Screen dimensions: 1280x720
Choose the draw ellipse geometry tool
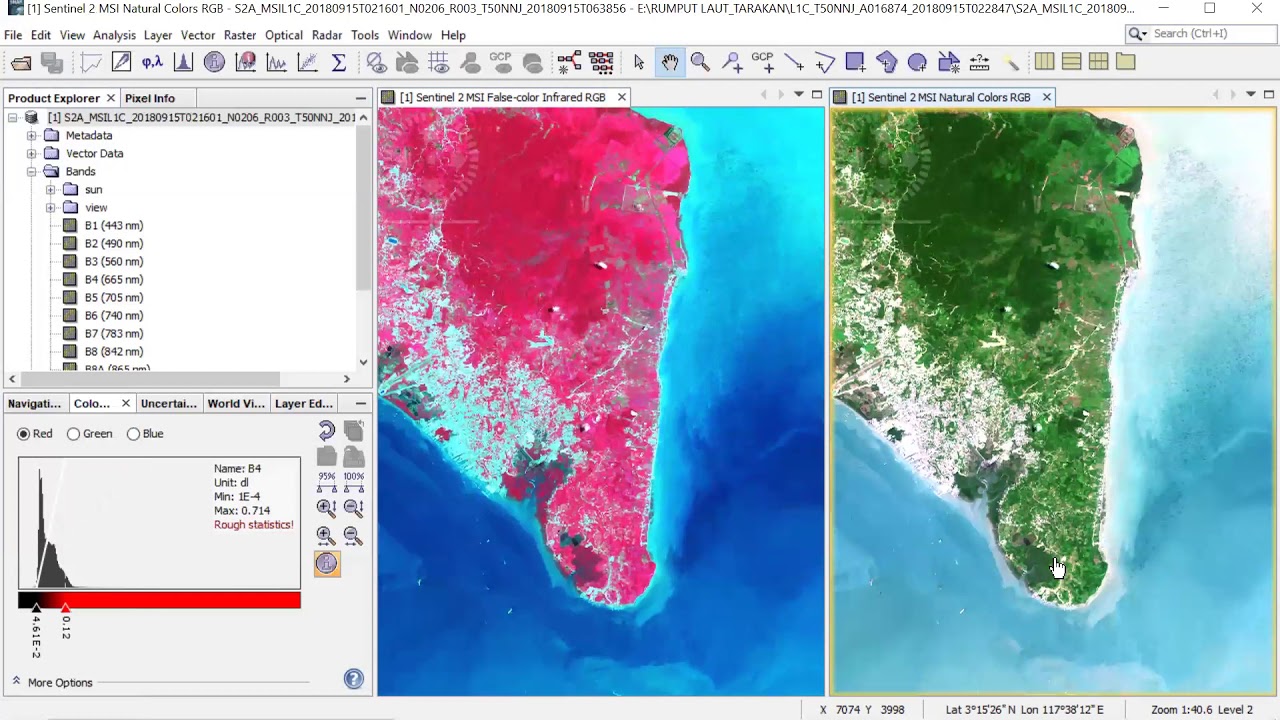pos(917,63)
